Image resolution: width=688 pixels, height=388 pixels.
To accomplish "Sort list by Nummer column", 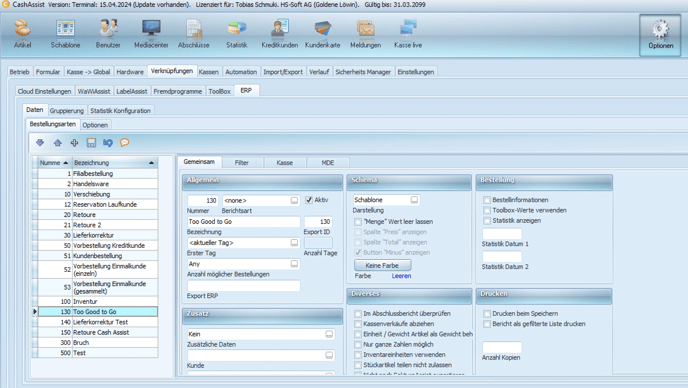I will [54, 162].
